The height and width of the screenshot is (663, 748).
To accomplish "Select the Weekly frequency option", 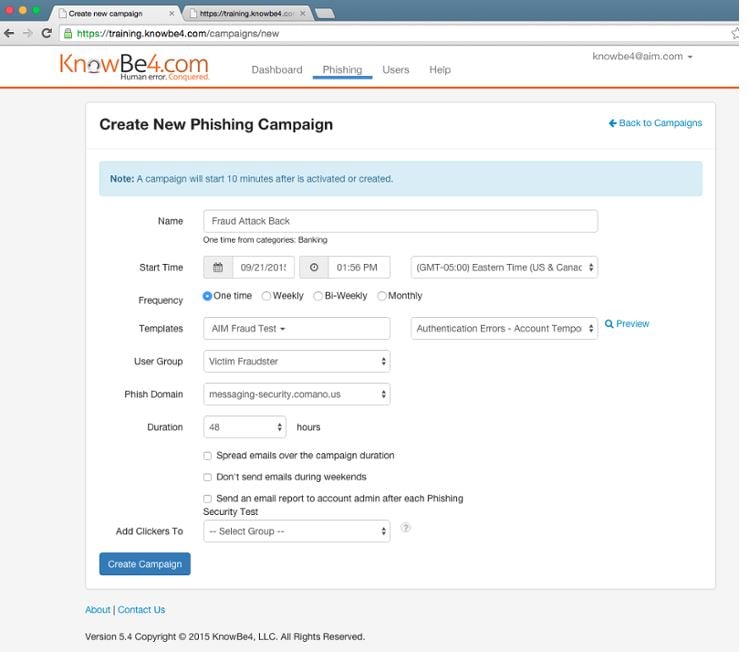I will coord(266,296).
